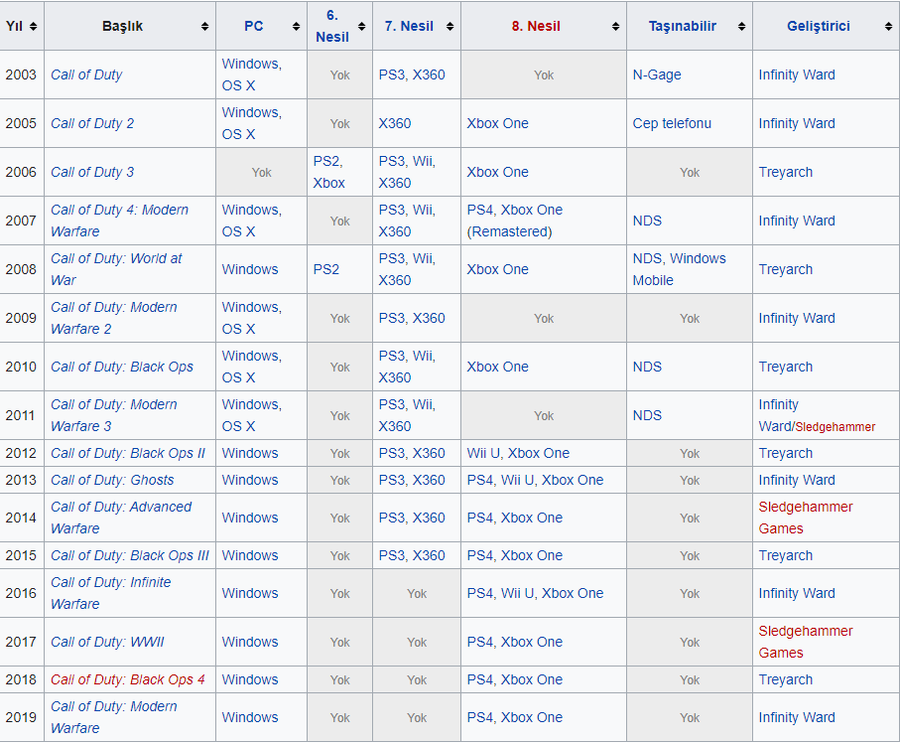Open the Call of Duty 2 title link
Image resolution: width=900 pixels, height=743 pixels.
[92, 123]
